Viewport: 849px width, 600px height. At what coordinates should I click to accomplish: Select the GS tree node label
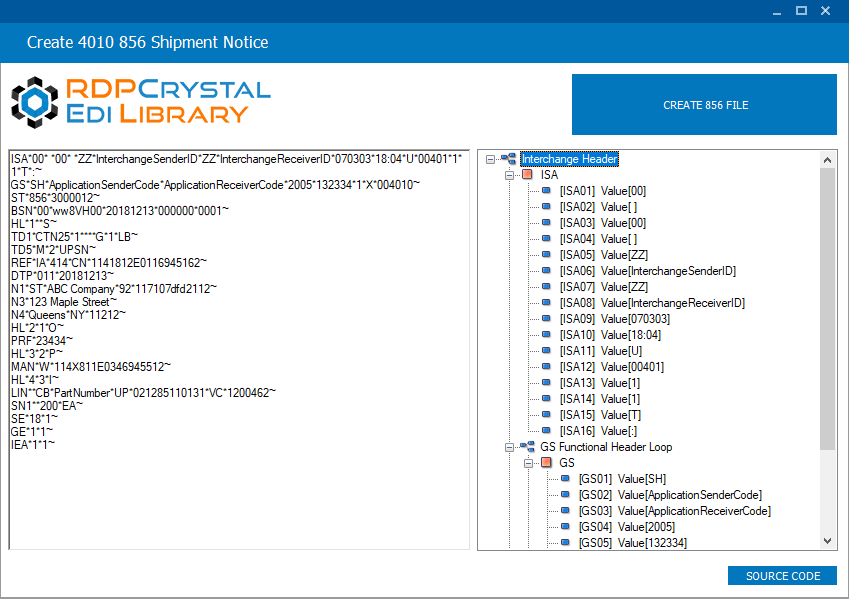tap(566, 463)
